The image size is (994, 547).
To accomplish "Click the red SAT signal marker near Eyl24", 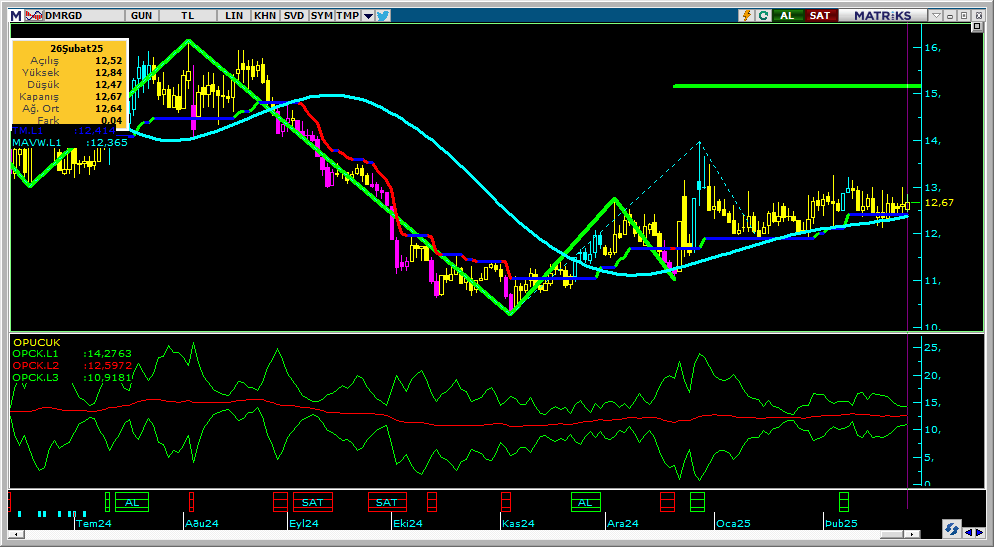I will (313, 502).
